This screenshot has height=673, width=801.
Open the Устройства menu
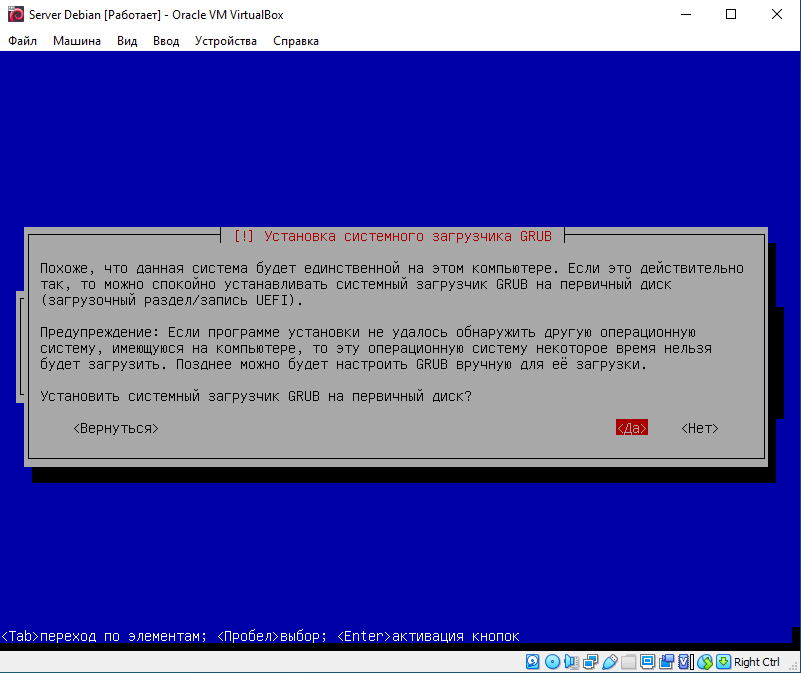[226, 41]
